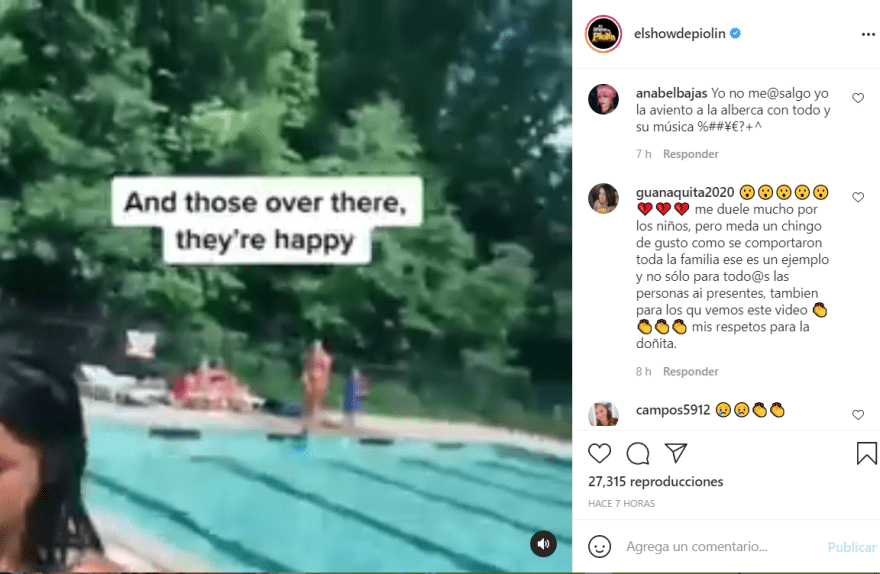
Task: Like campos5912's comment
Action: 858,415
